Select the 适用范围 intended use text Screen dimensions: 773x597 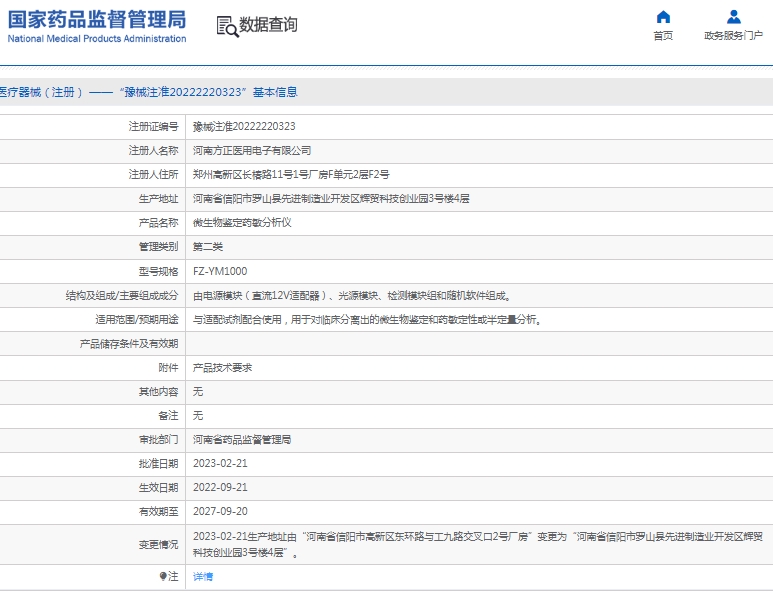(368, 319)
